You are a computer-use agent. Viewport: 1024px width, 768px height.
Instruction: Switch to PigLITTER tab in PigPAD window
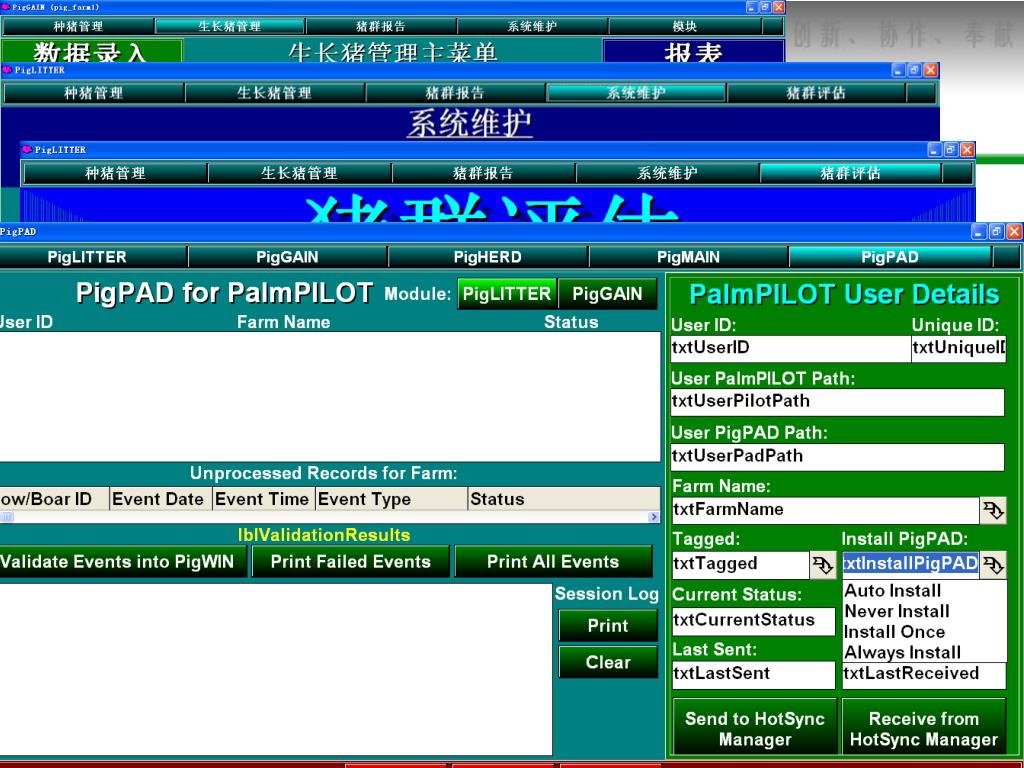pyautogui.click(x=87, y=257)
